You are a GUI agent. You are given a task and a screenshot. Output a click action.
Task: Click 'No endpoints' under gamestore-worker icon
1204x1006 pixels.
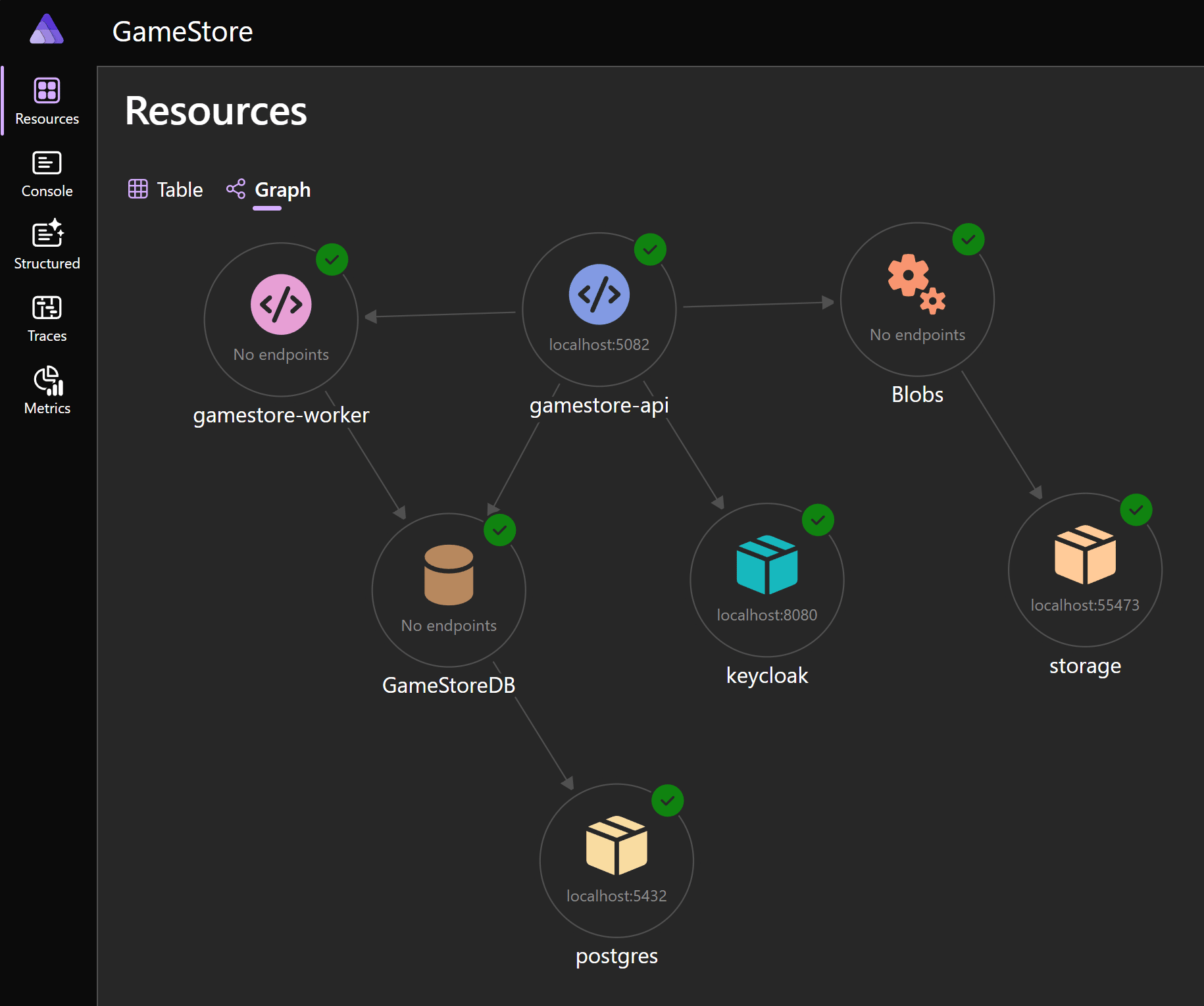pos(281,355)
